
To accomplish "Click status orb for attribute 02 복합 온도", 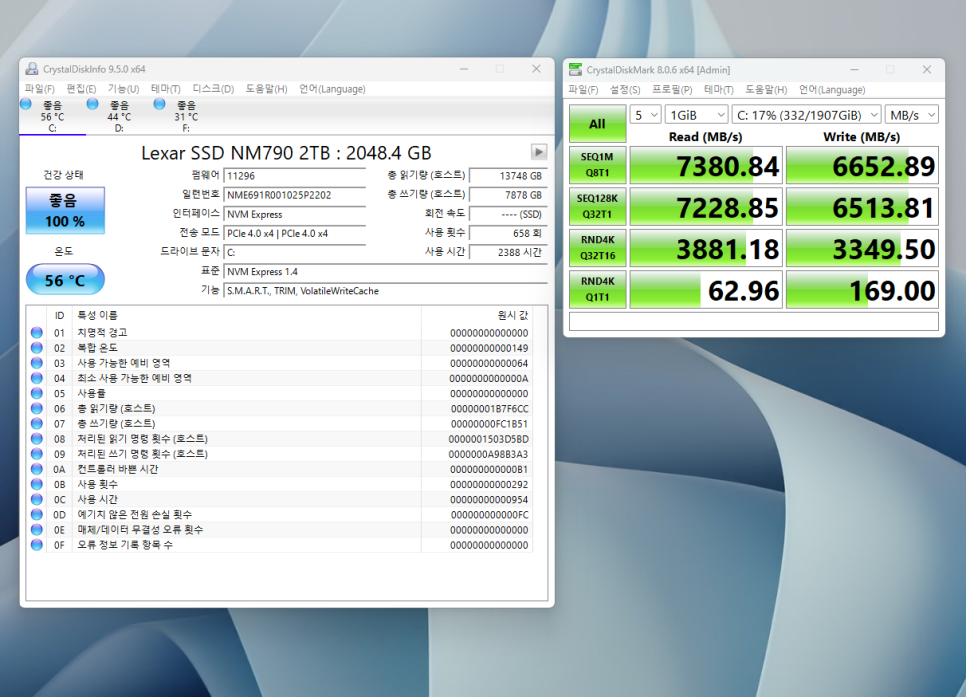I will click(x=37, y=348).
